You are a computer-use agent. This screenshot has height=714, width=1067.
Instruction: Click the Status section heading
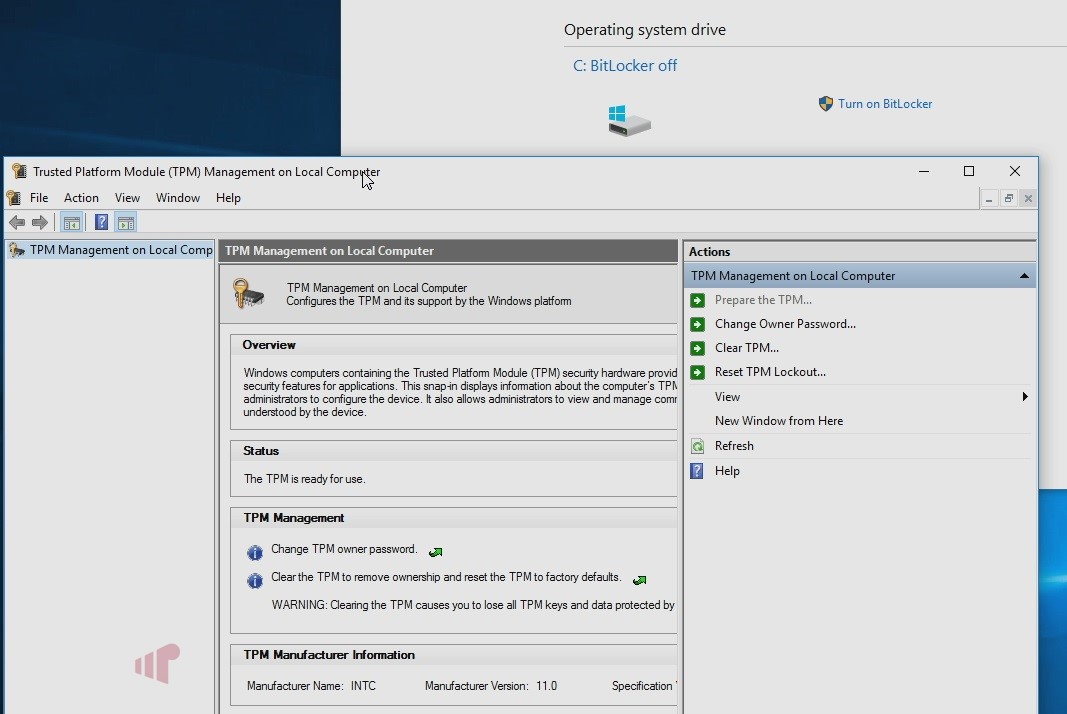click(261, 451)
